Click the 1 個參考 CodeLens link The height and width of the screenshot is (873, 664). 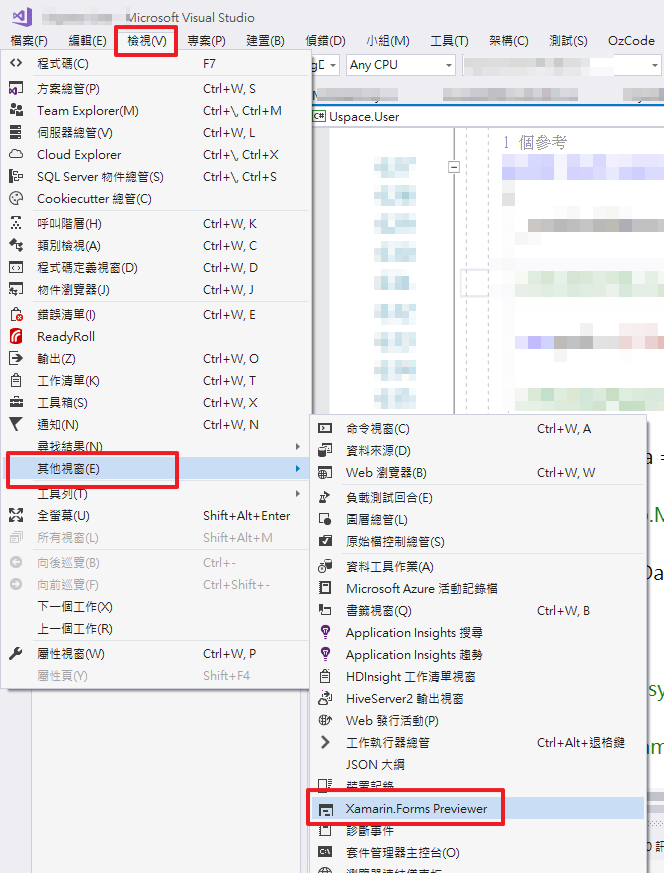point(535,143)
